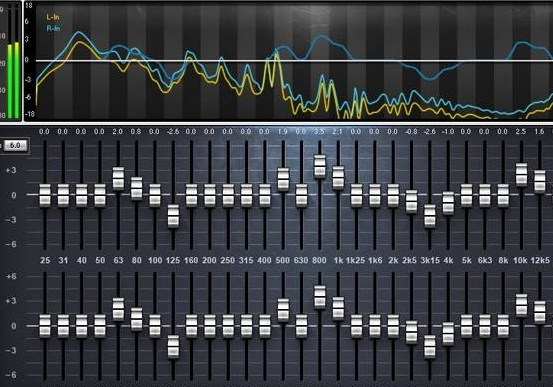This screenshot has width=553, height=387.
Task: Click the R-In legend label
Action: [53, 29]
